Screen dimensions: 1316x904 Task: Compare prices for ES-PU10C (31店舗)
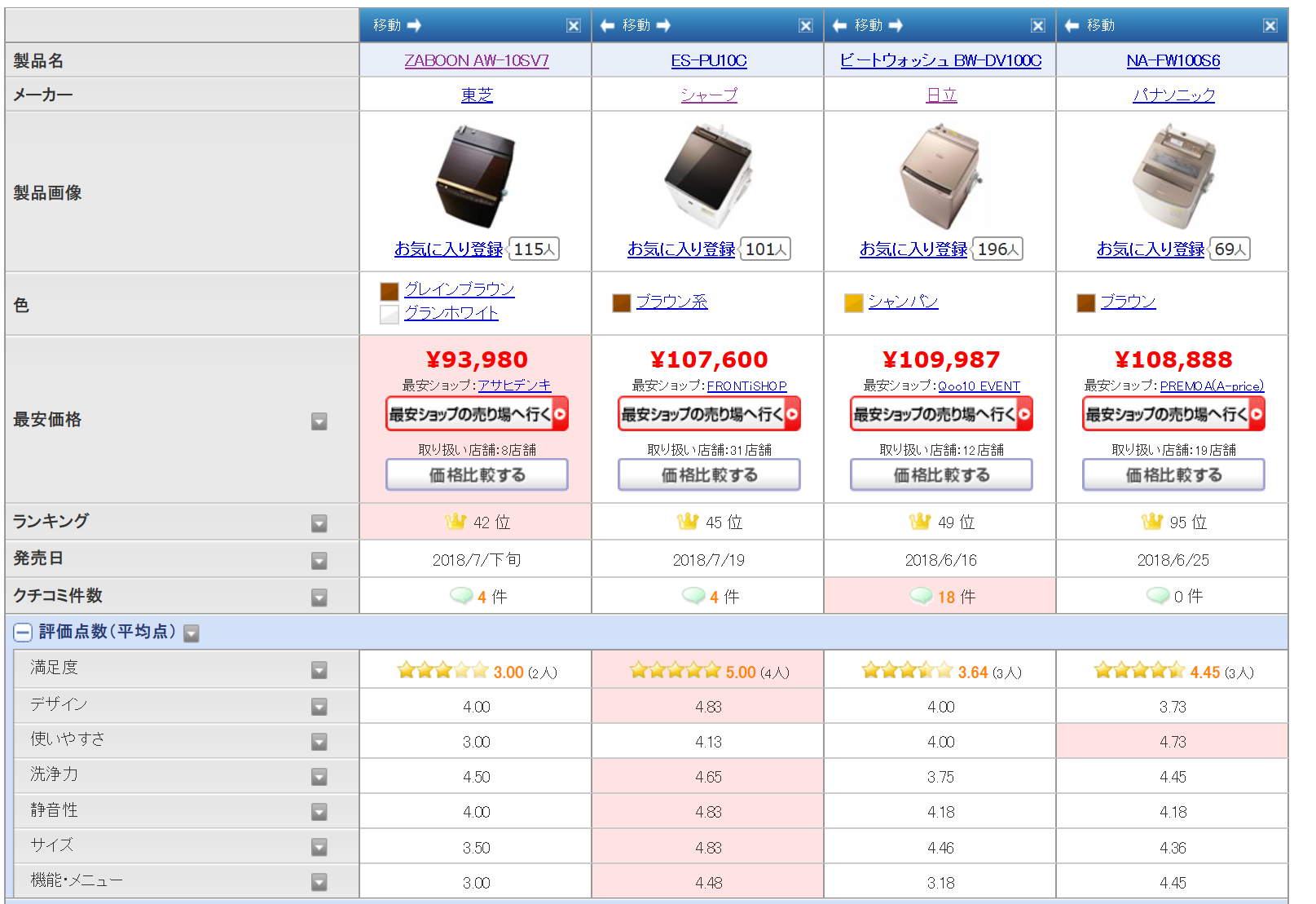[709, 474]
